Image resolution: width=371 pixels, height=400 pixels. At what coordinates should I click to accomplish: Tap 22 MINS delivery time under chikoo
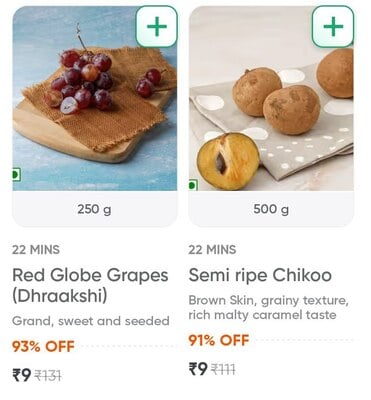coord(212,250)
